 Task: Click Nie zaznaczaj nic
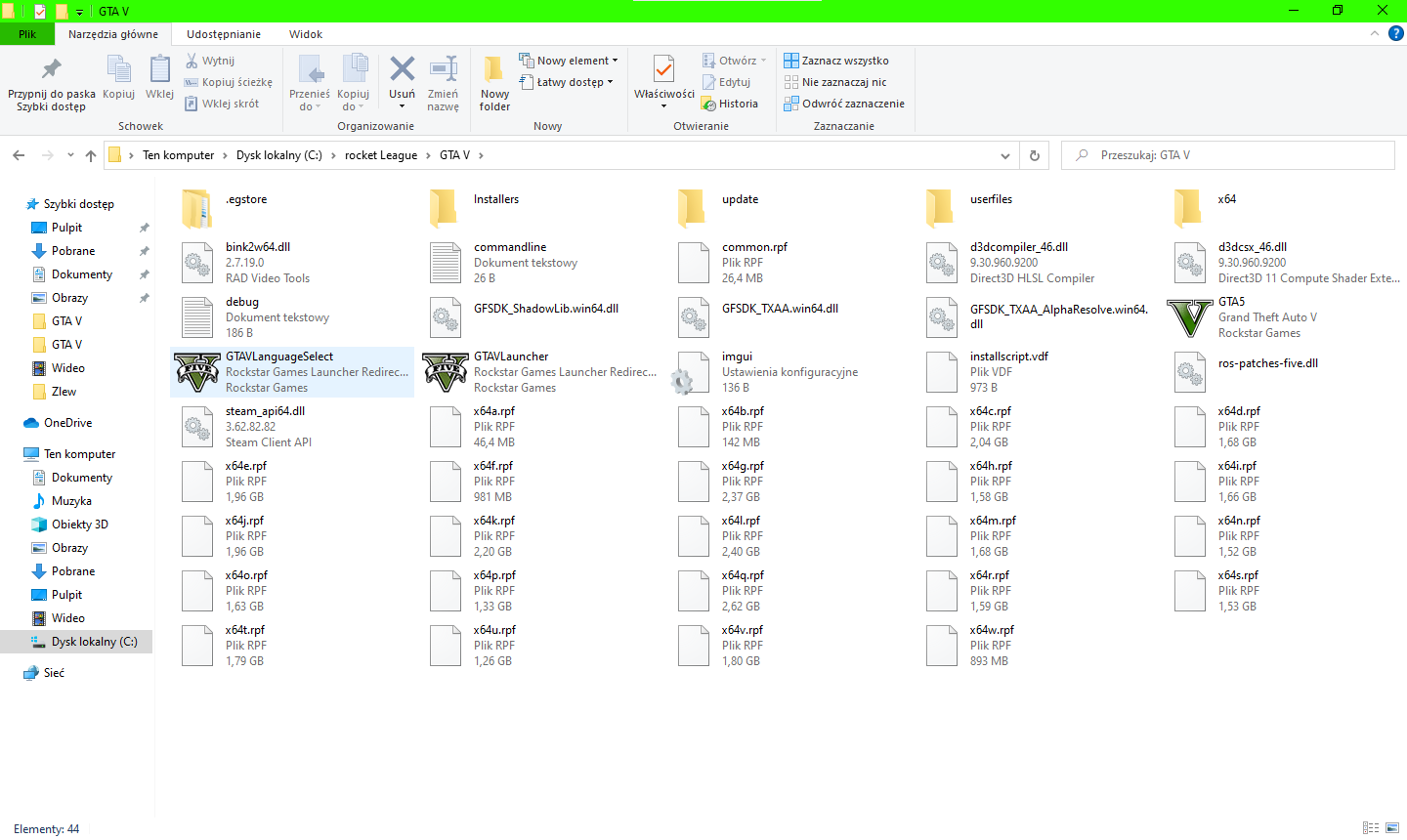click(835, 82)
